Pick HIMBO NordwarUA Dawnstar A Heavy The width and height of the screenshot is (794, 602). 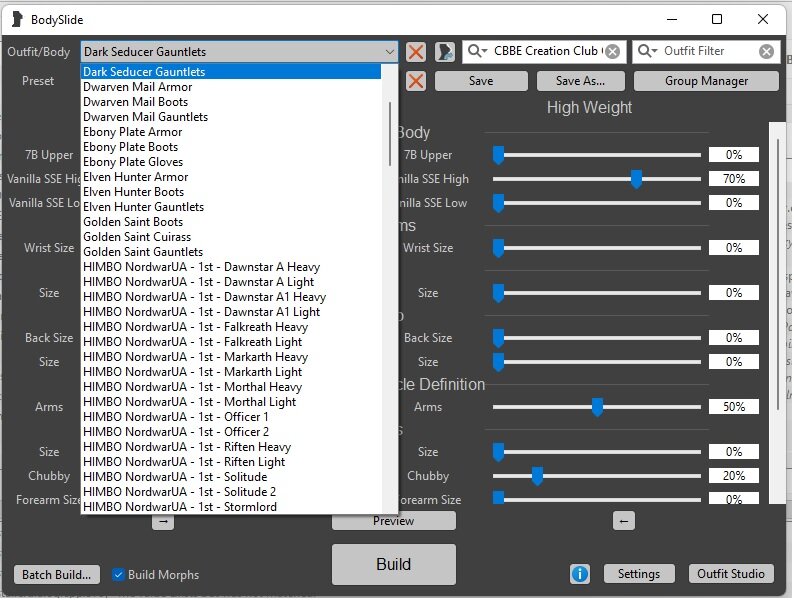click(231, 267)
